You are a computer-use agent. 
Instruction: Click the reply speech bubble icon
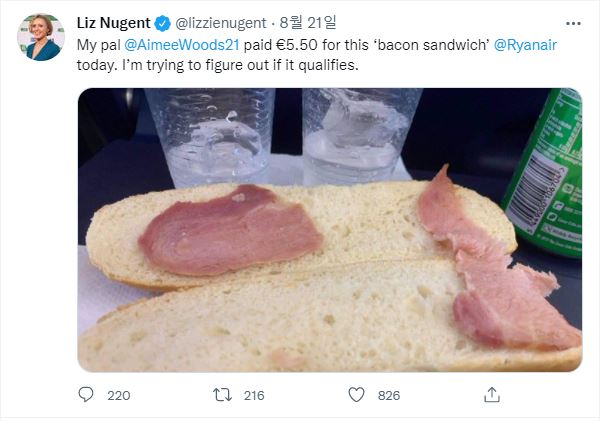coord(86,395)
